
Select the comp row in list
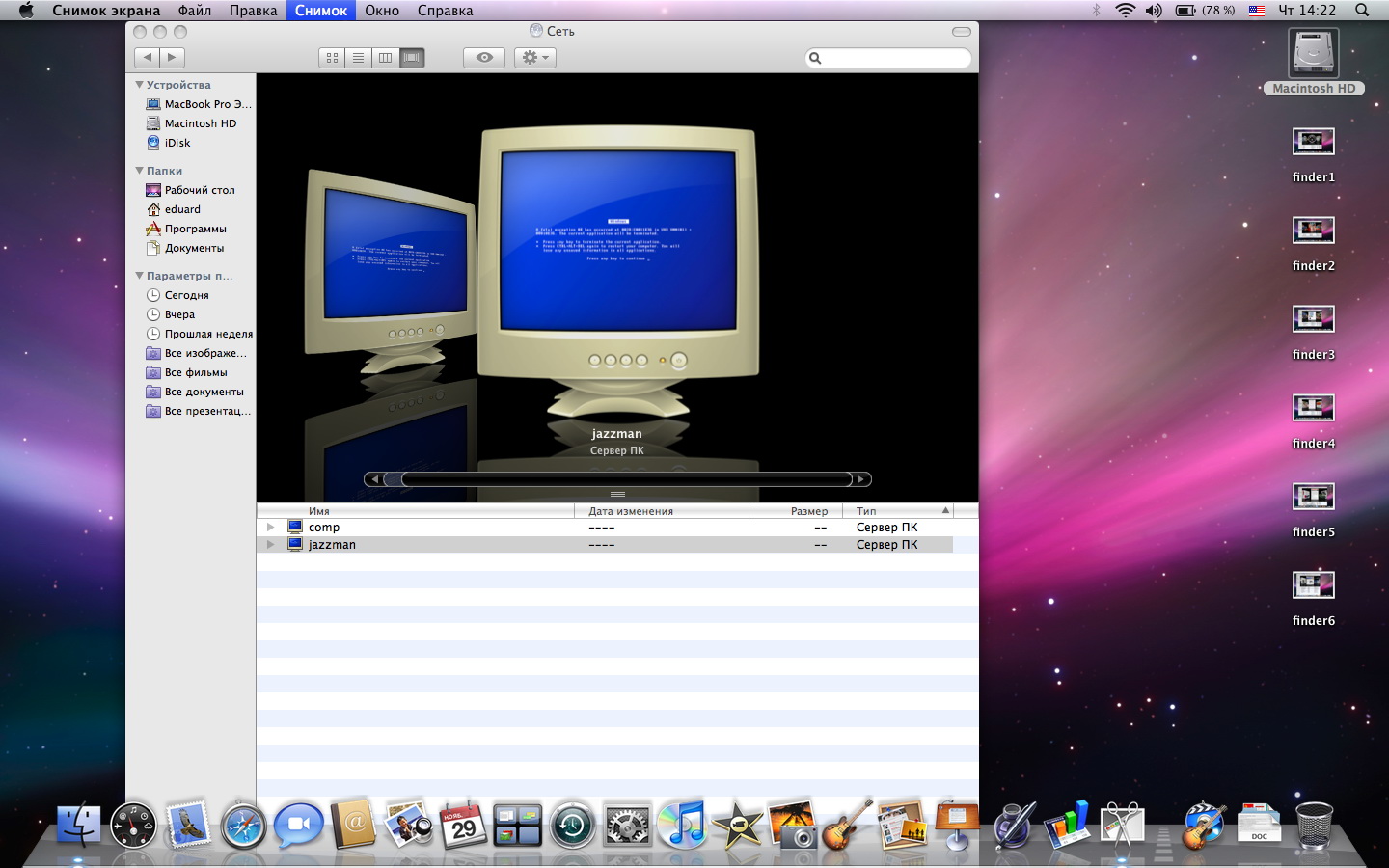605,528
